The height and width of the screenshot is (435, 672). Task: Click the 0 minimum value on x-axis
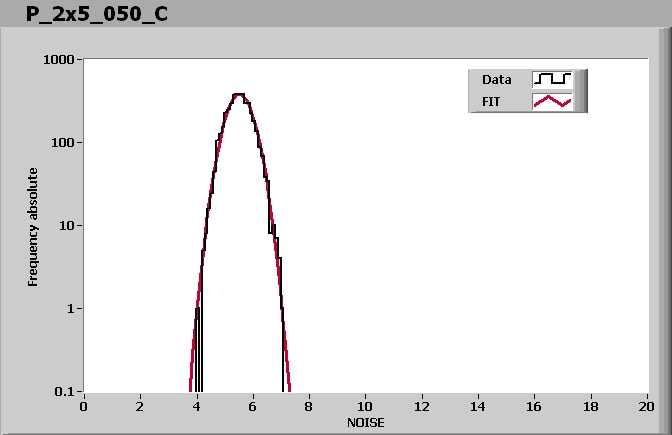[x=84, y=406]
